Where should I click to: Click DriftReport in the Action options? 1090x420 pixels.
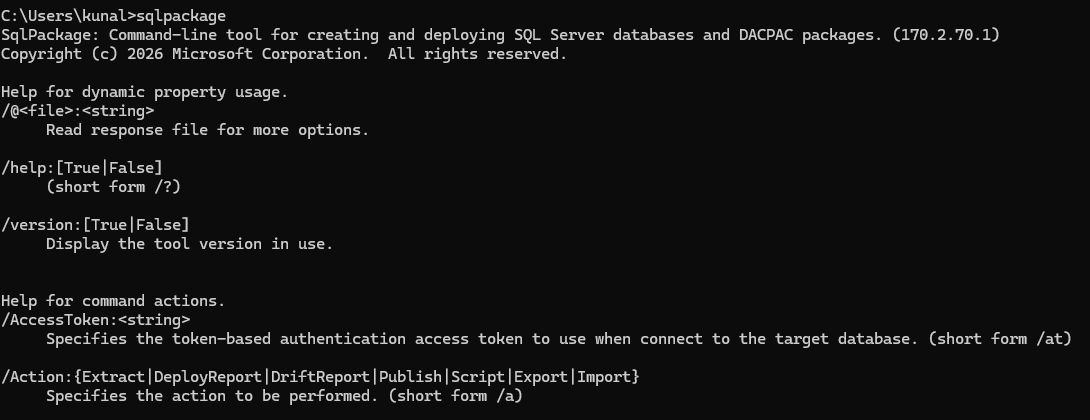coord(320,377)
